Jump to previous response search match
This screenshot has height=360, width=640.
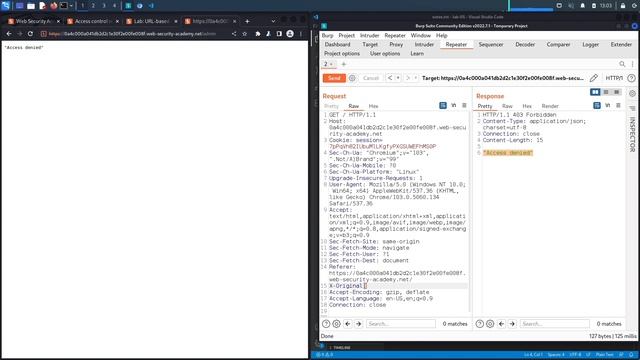coord(501,324)
